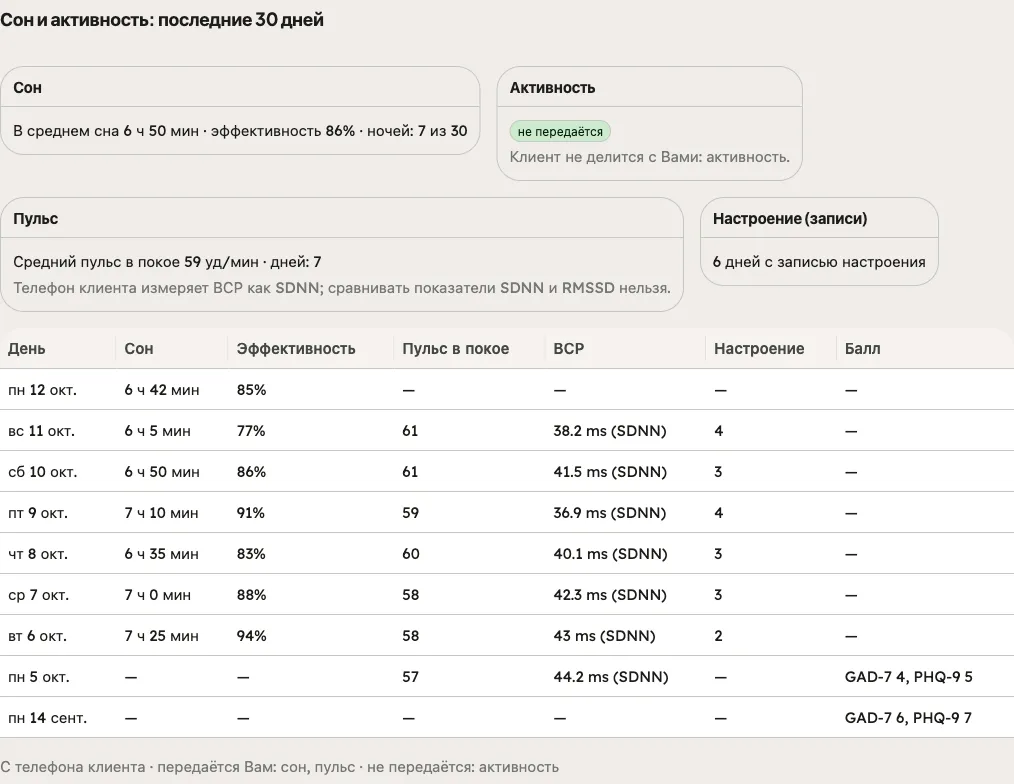Select the date cell "пн 14 сент."
1014x784 pixels.
coord(47,718)
